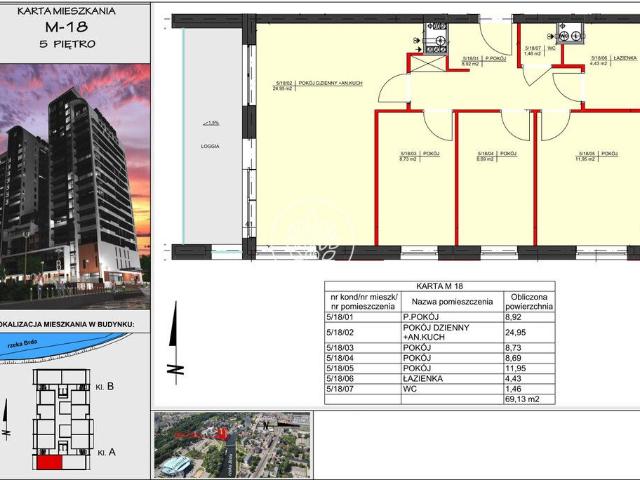Click 'POKÓJ' in the 5/18/05 table row
This screenshot has height=480, width=640.
pos(417,368)
